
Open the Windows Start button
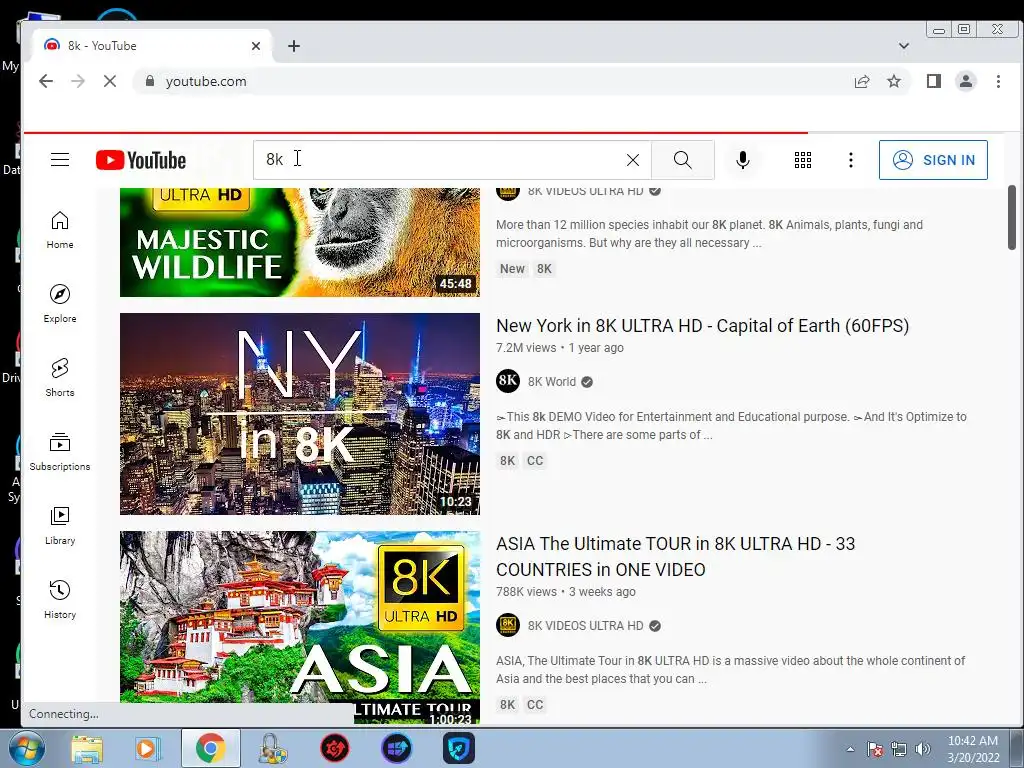point(26,748)
